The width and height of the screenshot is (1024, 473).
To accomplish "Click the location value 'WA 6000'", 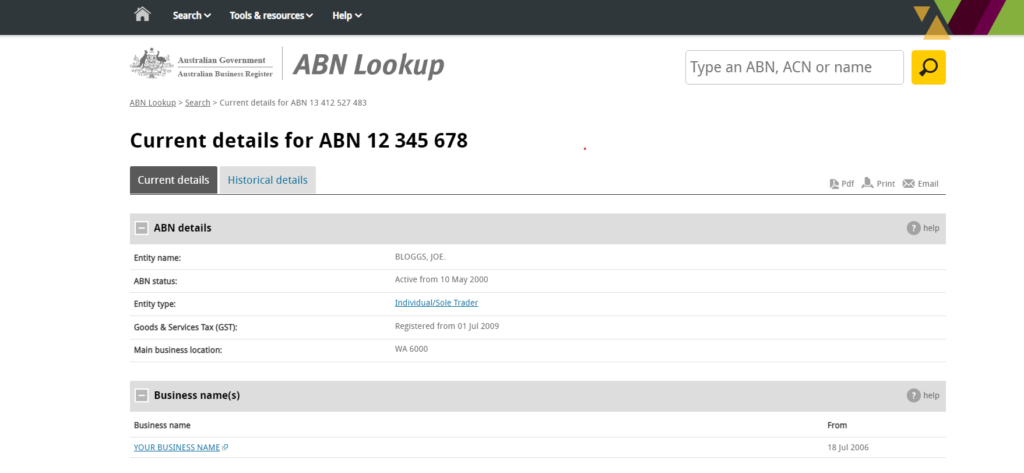I will [411, 349].
